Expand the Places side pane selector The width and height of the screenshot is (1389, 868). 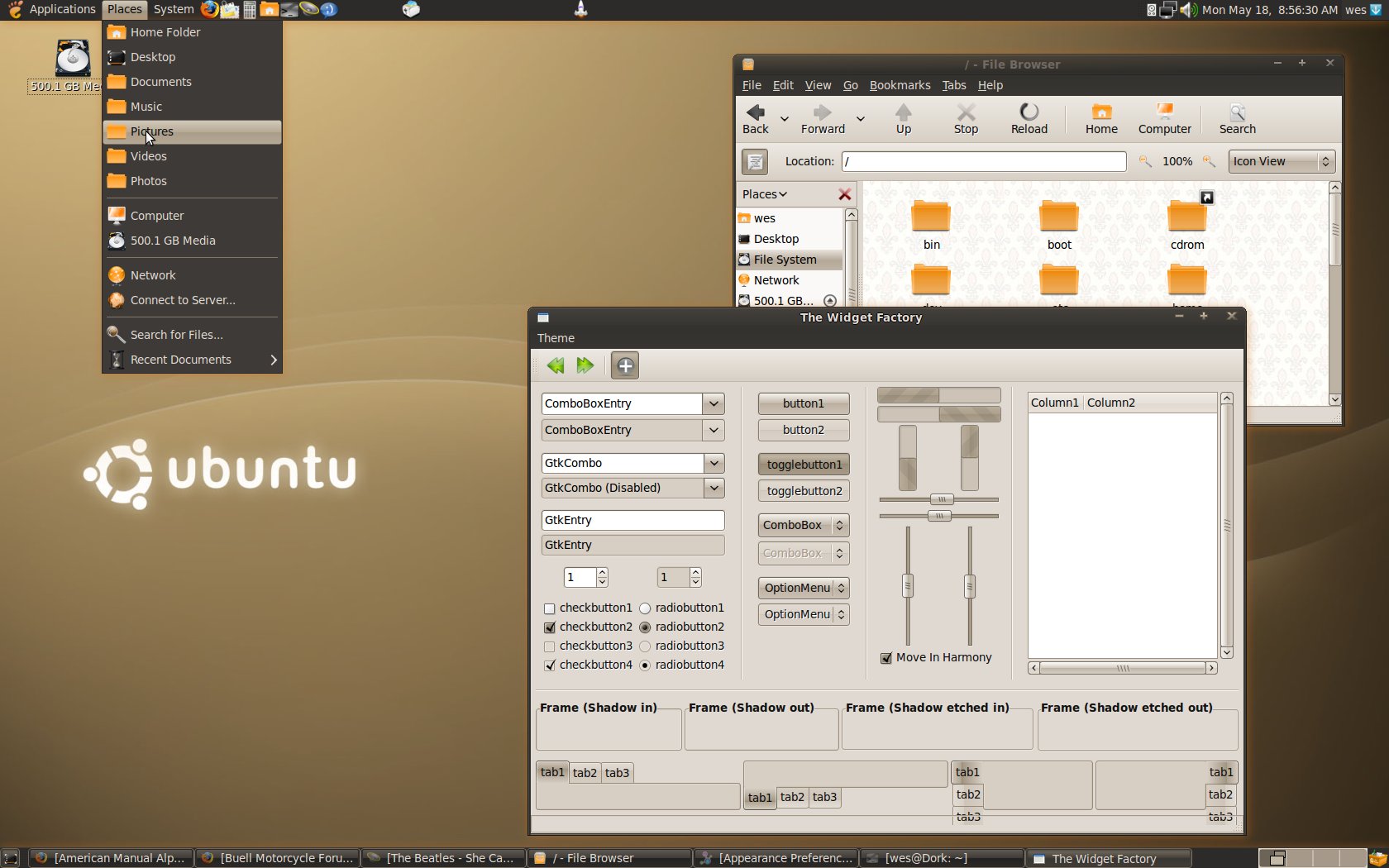click(764, 194)
